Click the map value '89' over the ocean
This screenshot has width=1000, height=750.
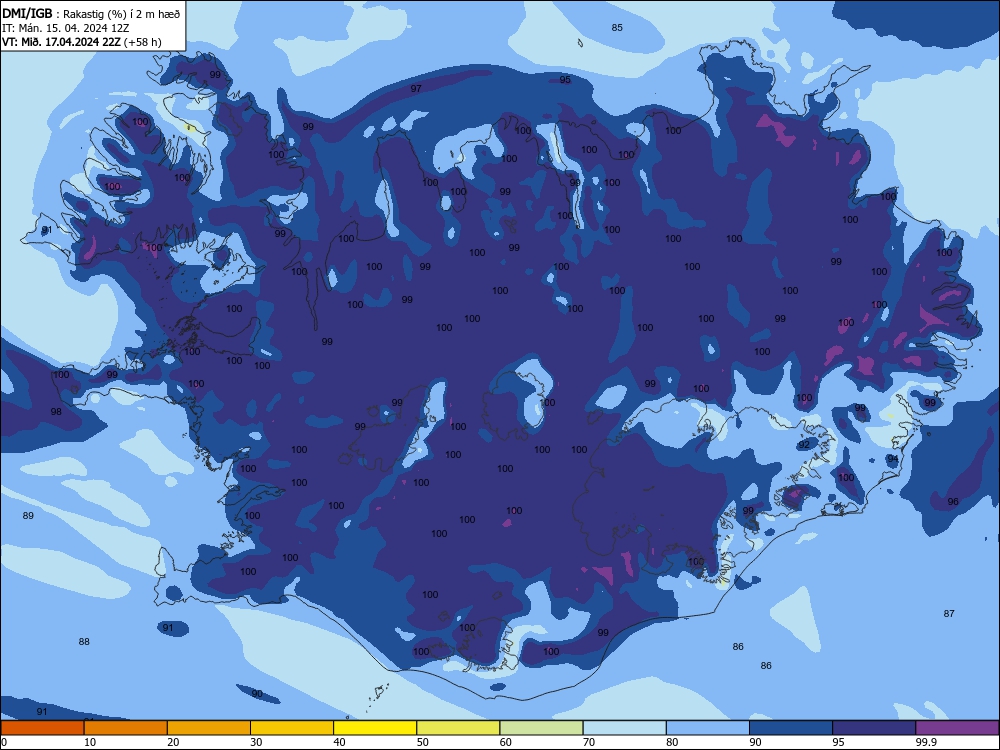tap(28, 515)
